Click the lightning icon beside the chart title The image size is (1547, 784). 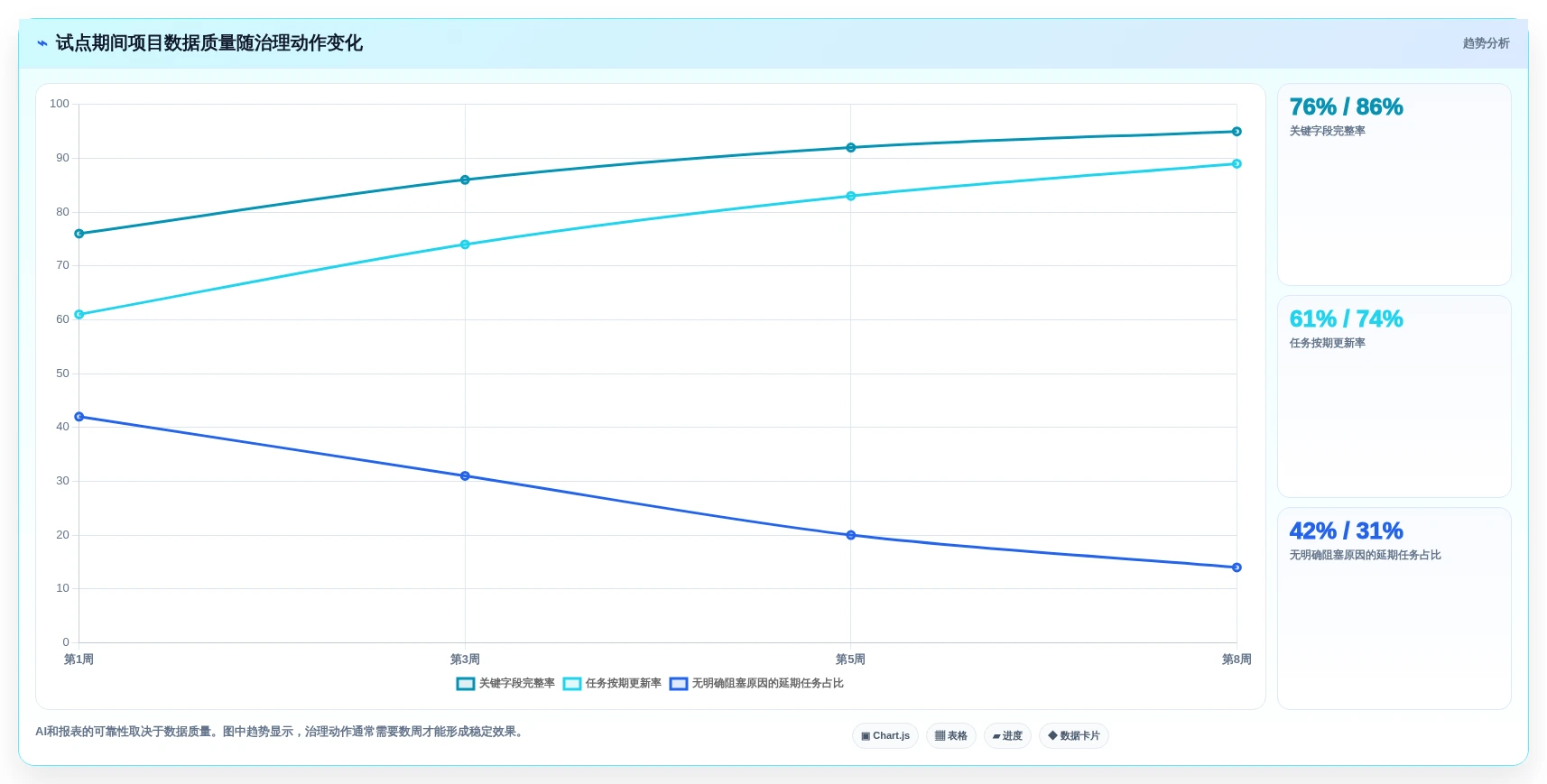[42, 43]
